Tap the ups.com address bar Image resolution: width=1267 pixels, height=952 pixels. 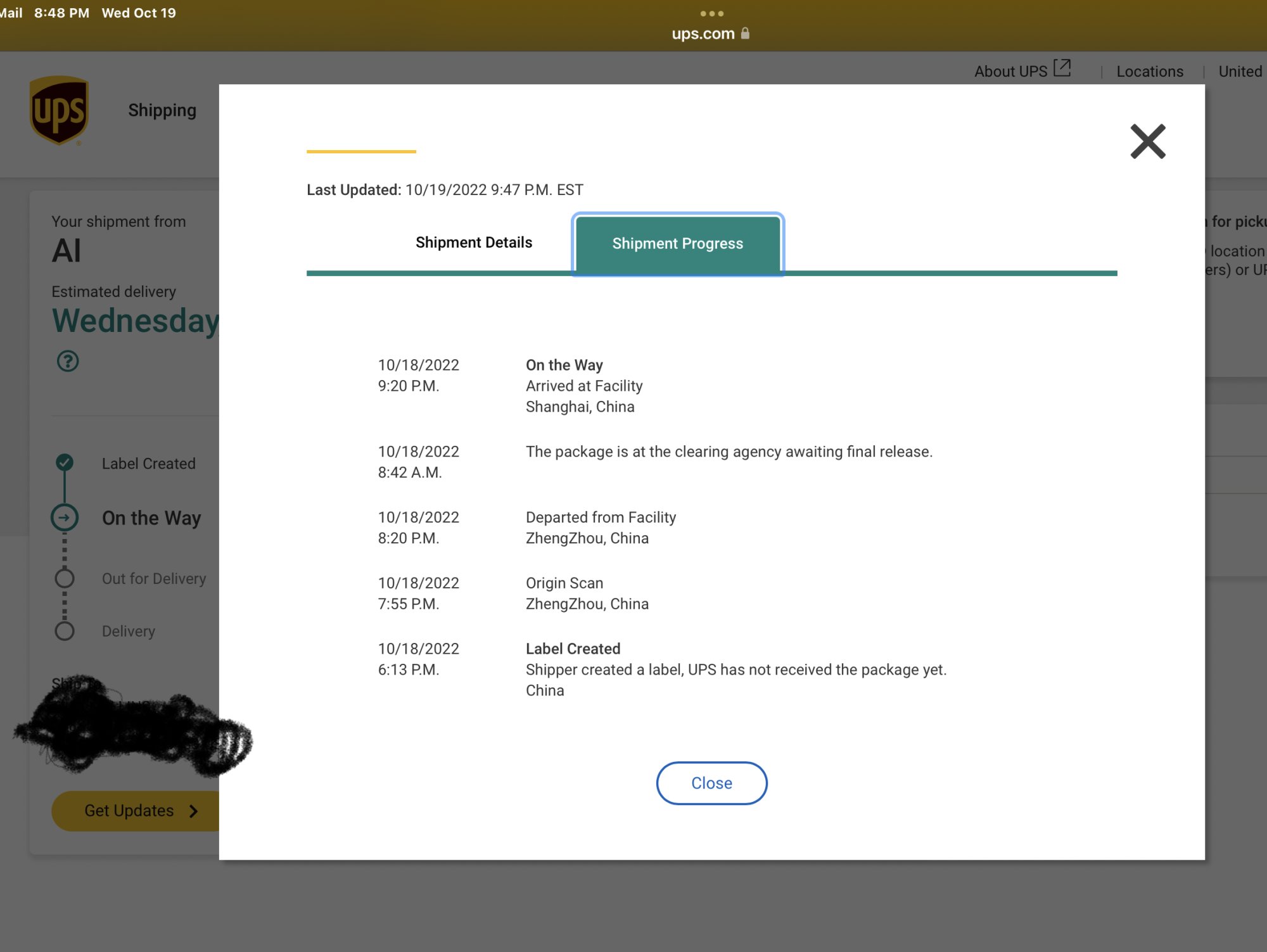tap(703, 34)
